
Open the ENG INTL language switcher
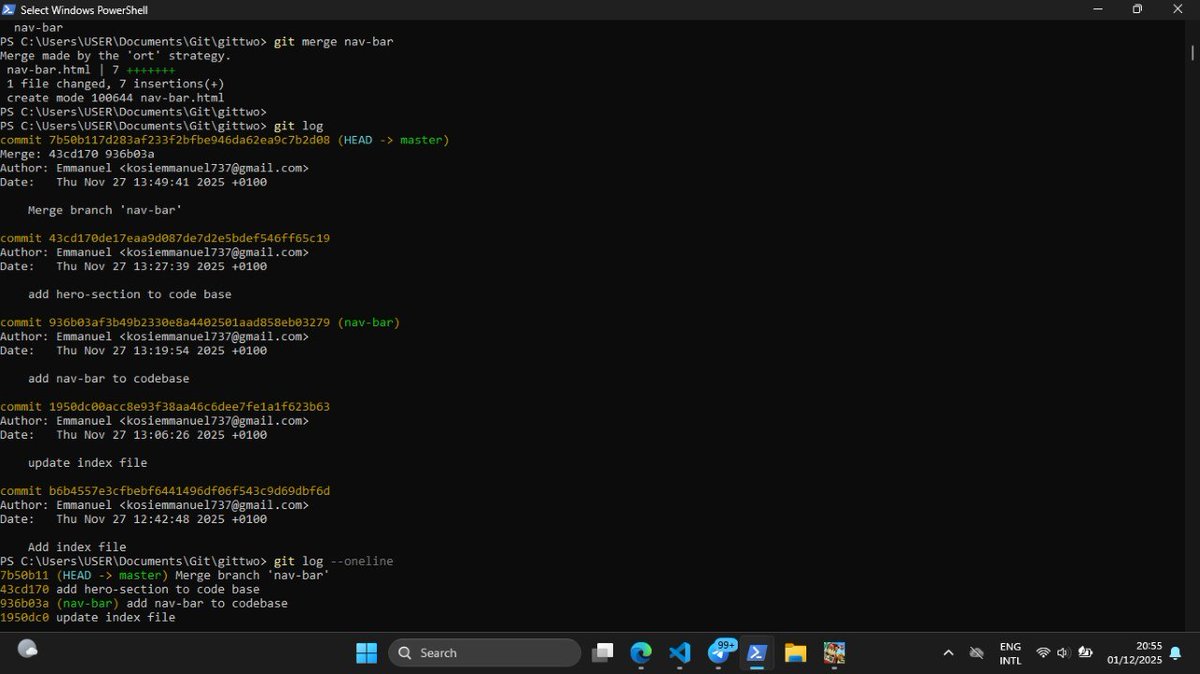tap(1010, 653)
